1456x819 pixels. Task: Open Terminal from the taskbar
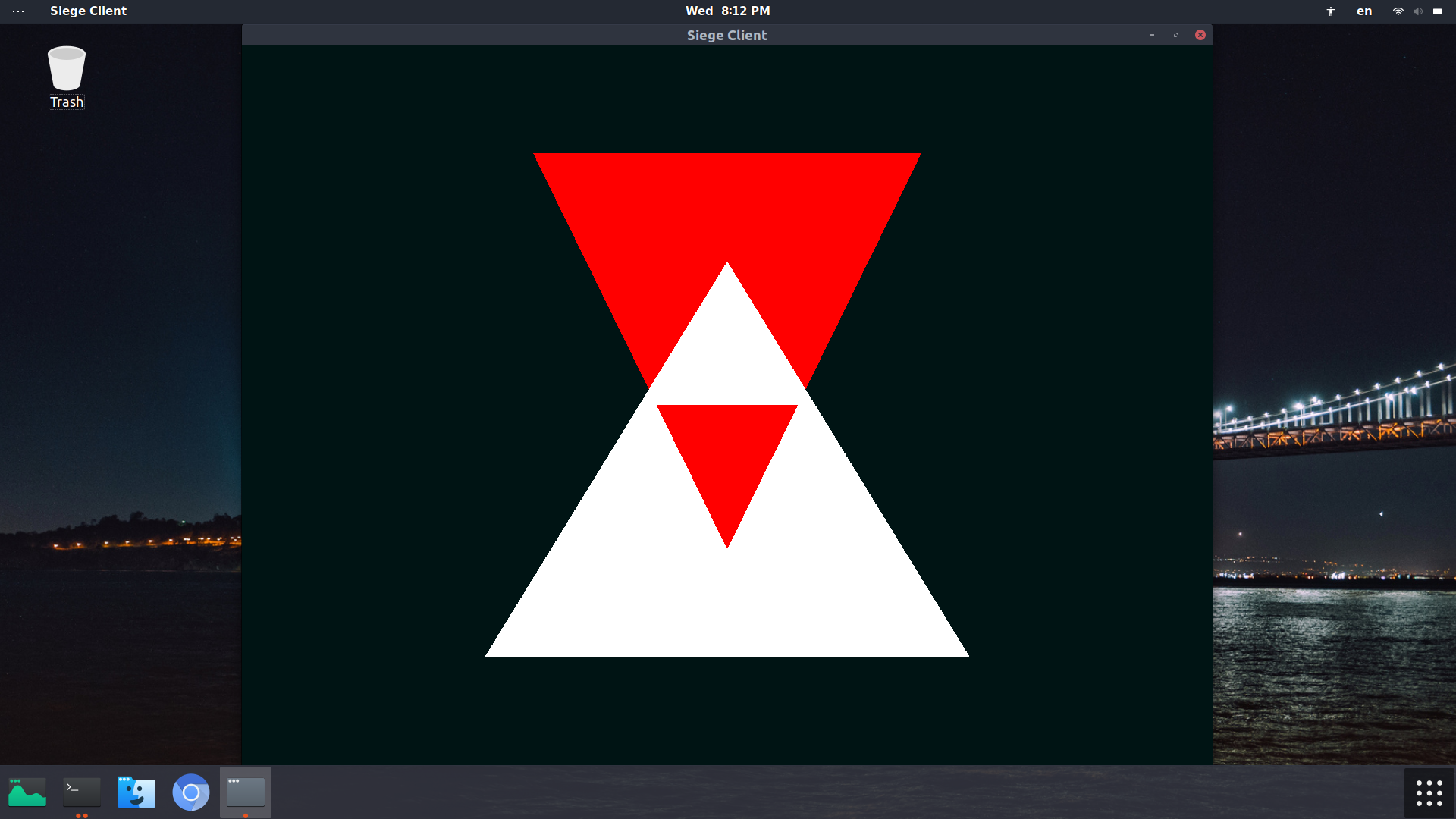pyautogui.click(x=81, y=792)
